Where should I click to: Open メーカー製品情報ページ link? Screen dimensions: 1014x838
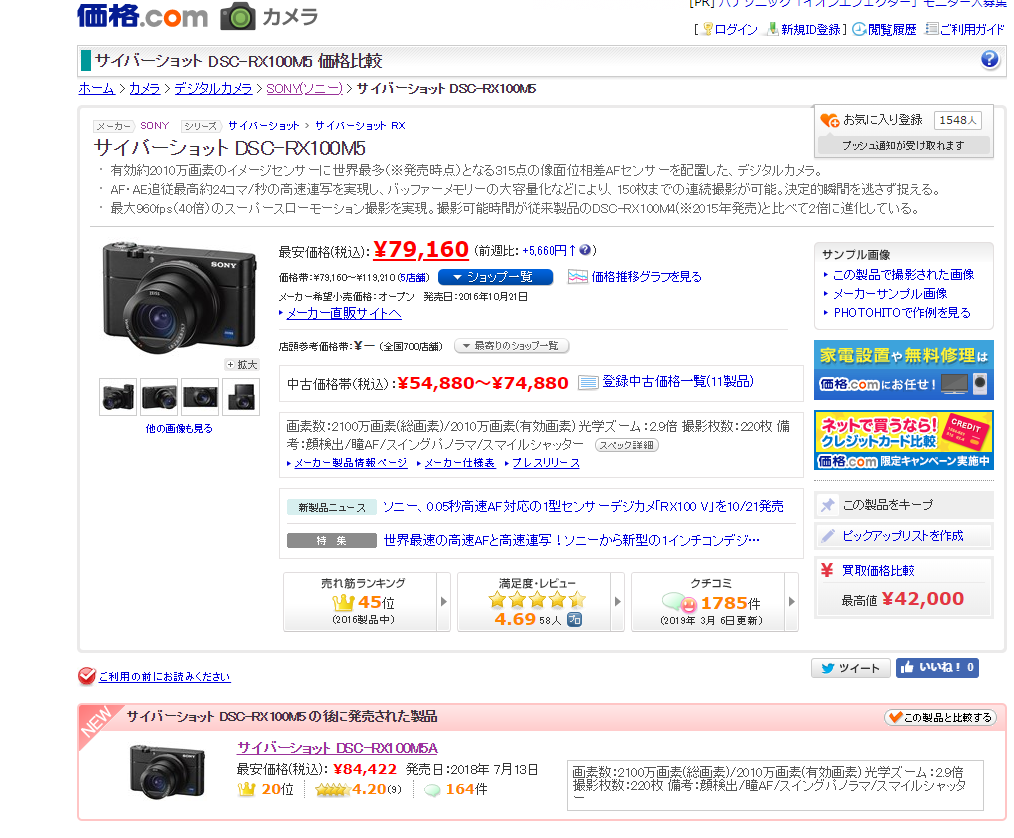click(x=351, y=463)
